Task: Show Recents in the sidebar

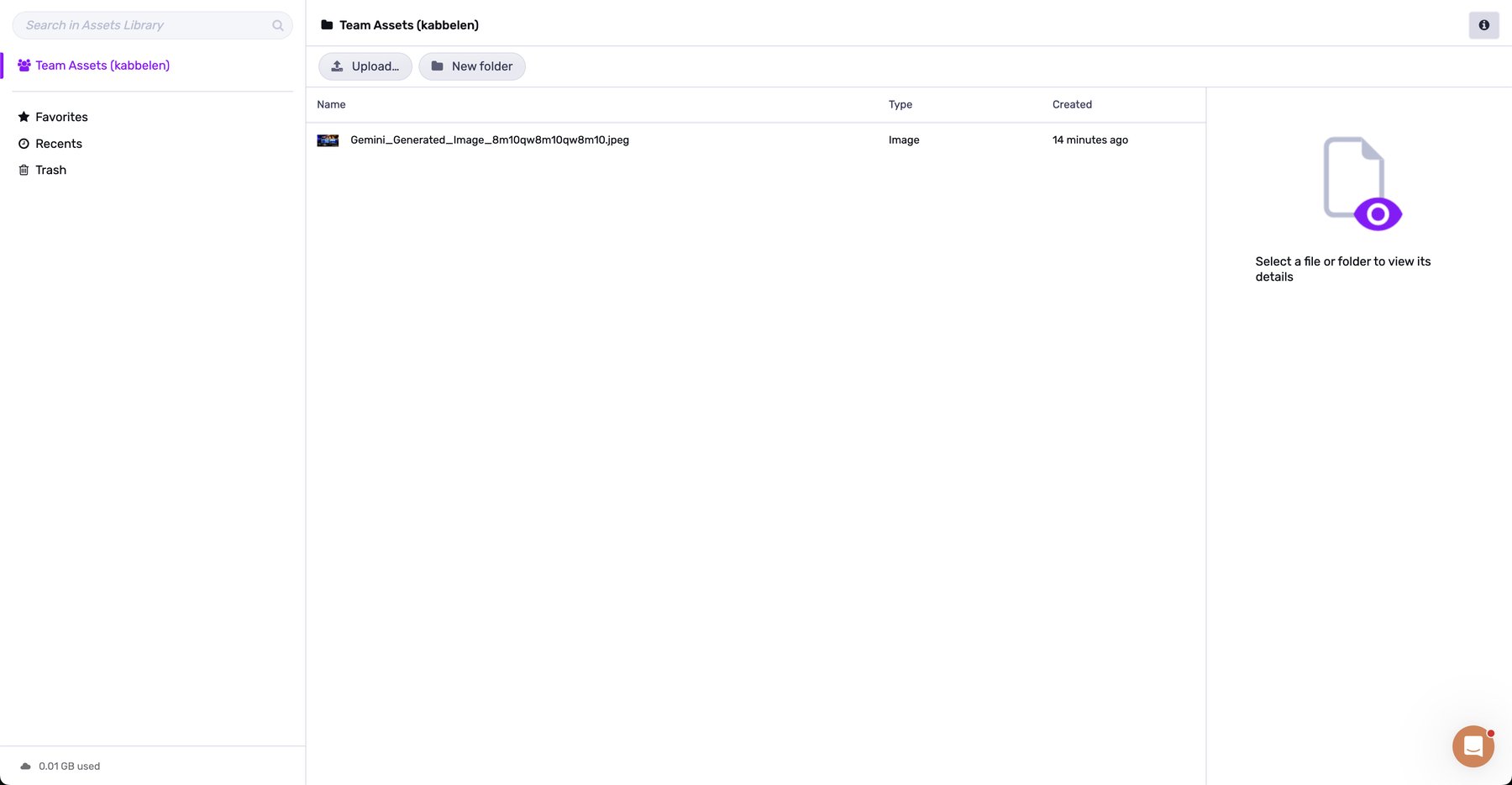Action: click(50, 144)
